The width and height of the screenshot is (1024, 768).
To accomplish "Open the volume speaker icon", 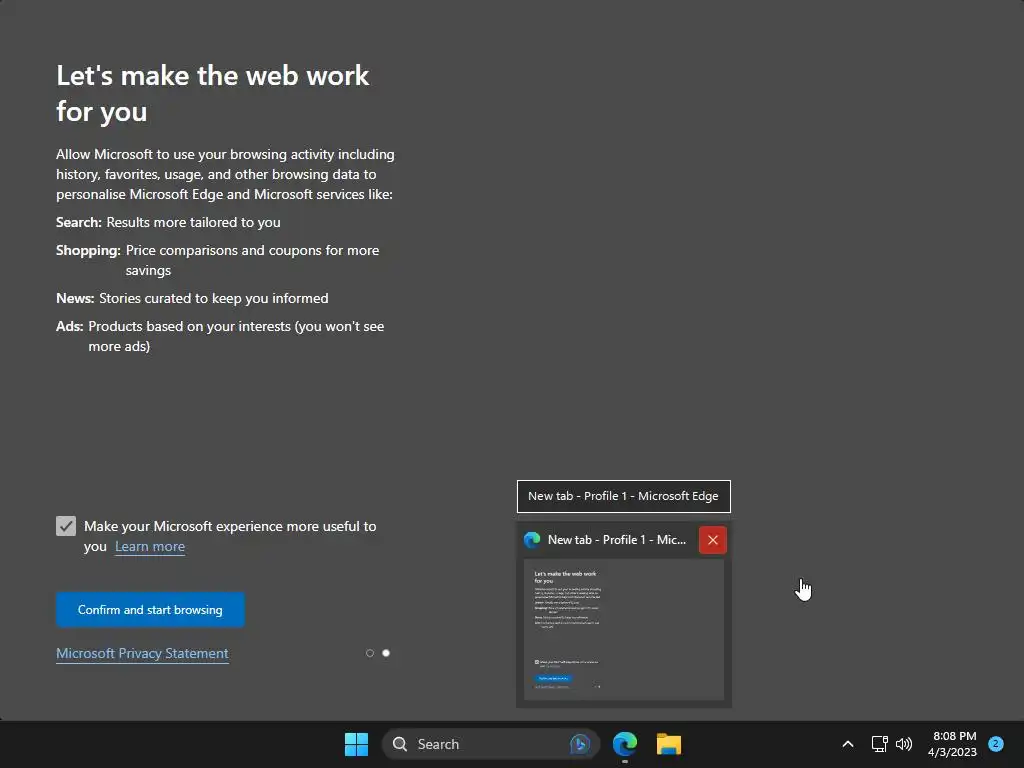I will click(904, 744).
